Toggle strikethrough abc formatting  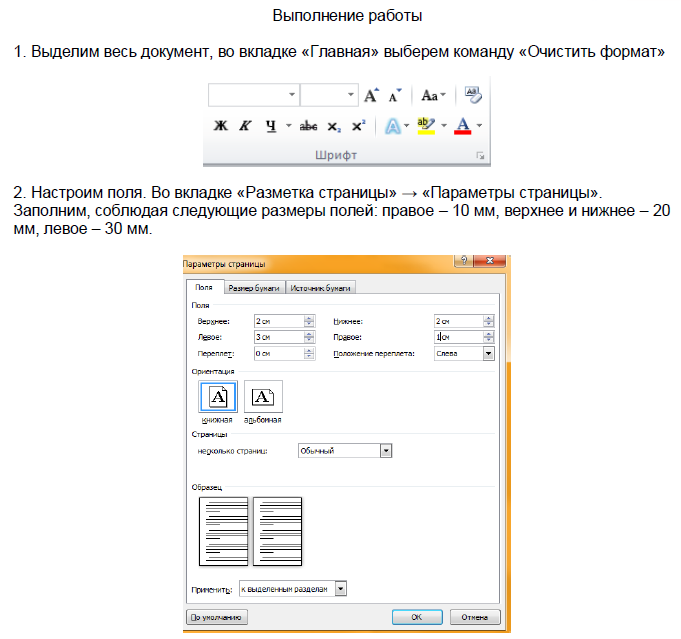(x=309, y=126)
